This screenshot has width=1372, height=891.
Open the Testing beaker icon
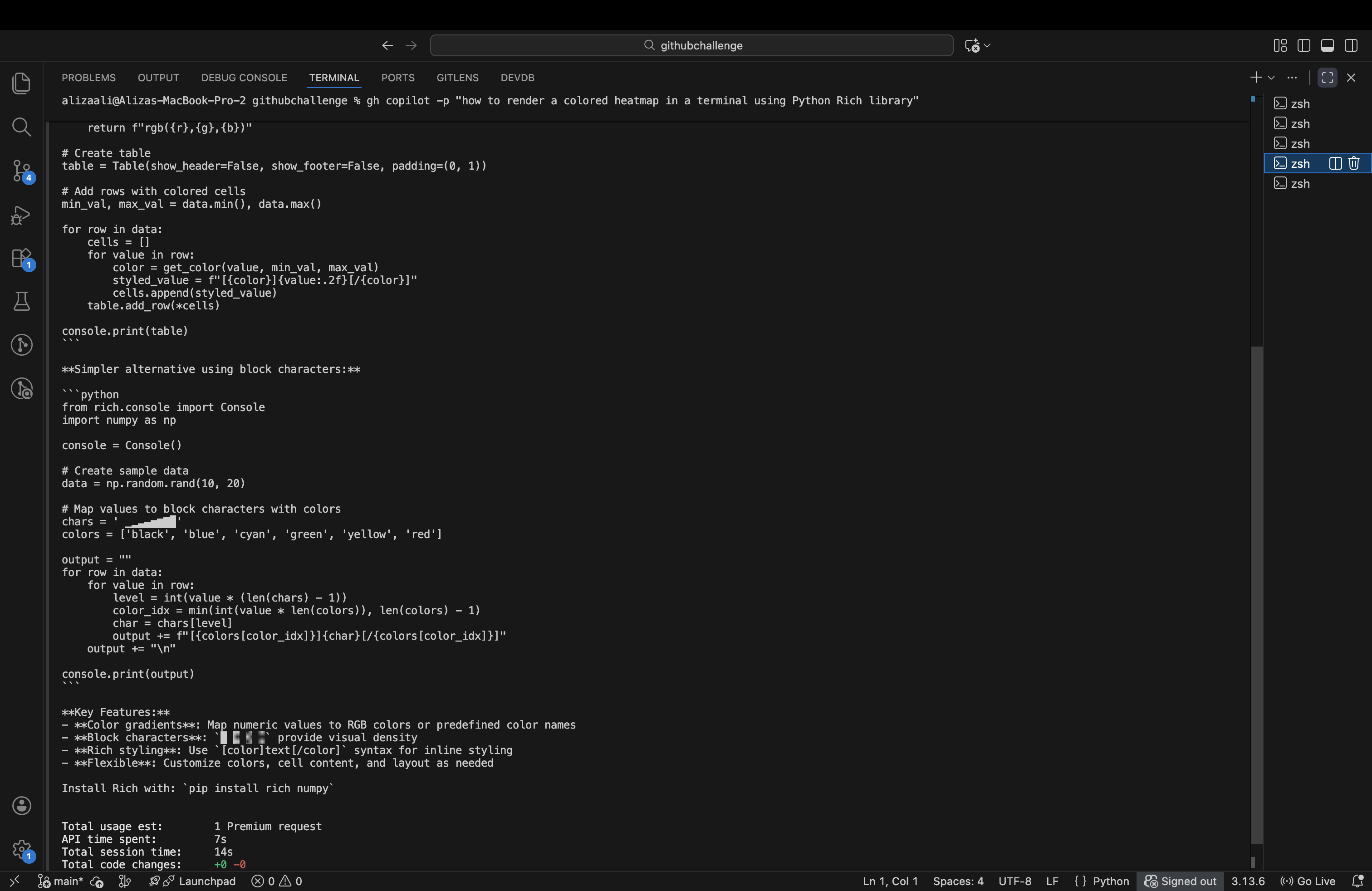(22, 301)
